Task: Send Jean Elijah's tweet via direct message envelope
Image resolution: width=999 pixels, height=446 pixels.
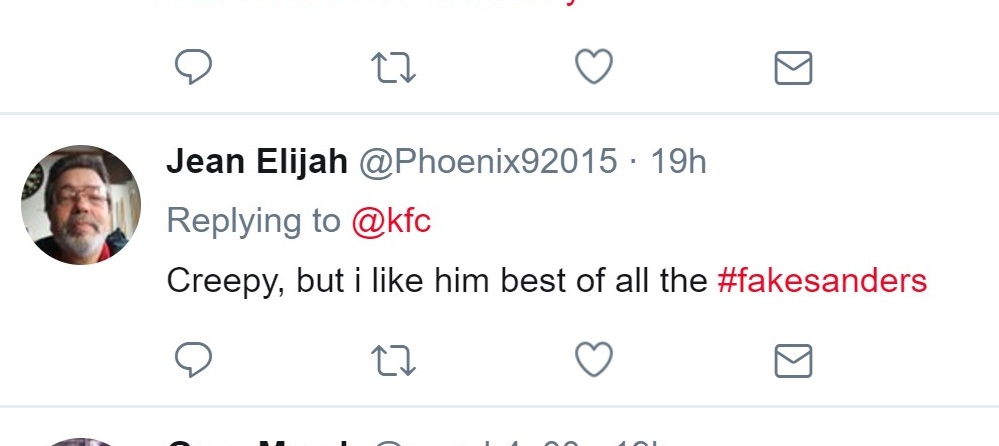Action: [x=793, y=361]
